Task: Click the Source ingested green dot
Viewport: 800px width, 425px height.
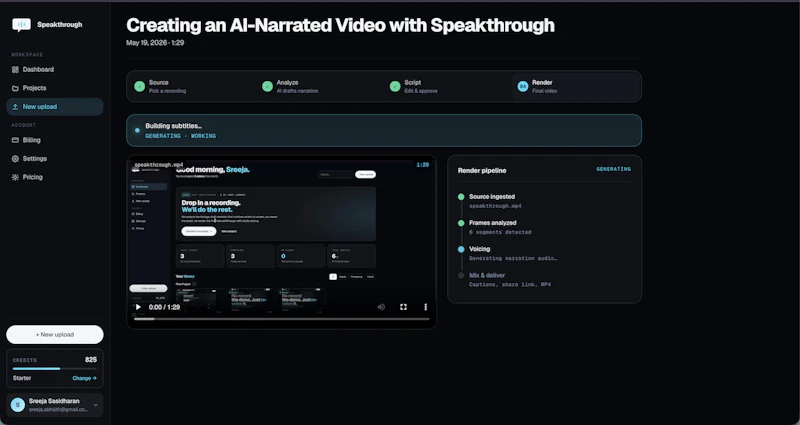Action: 461,197
